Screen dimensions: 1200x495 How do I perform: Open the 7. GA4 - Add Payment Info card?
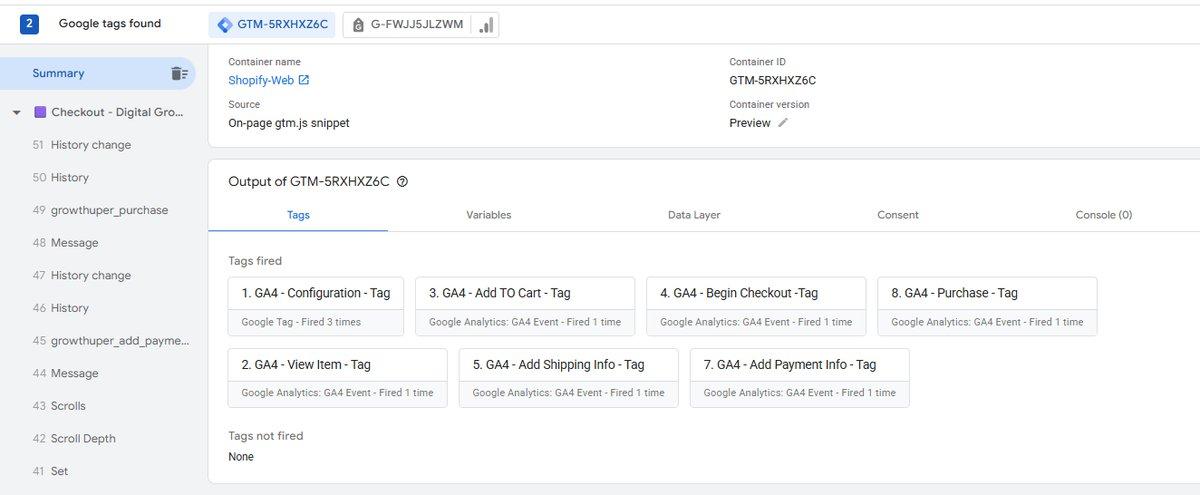(800, 378)
